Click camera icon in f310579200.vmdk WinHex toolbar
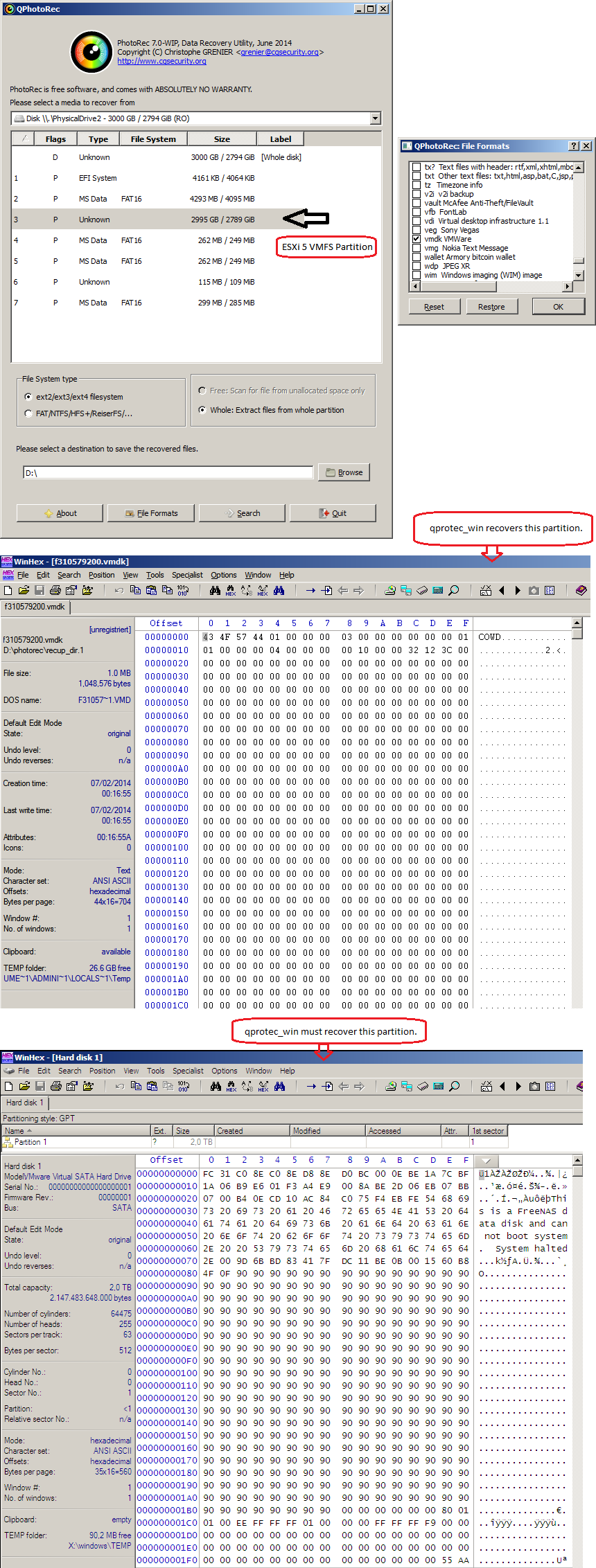This screenshot has width=596, height=1568. [x=533, y=590]
